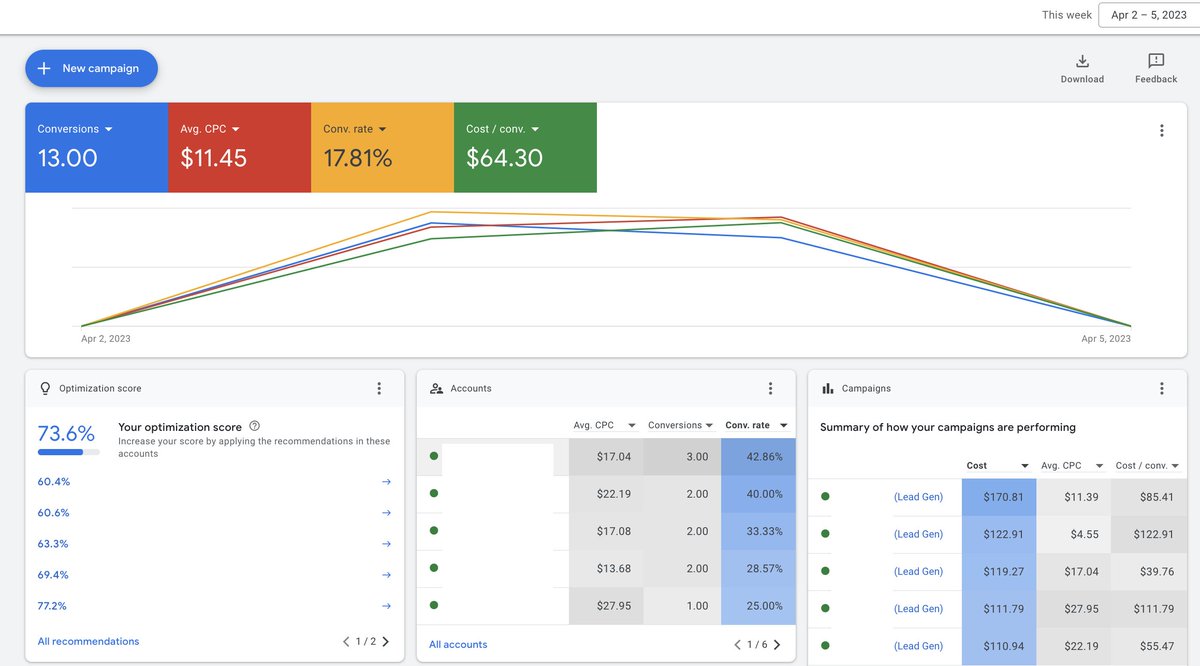The height and width of the screenshot is (666, 1200).
Task: Open the (Lead Gen) campaign with $170.81 cost
Action: (918, 497)
